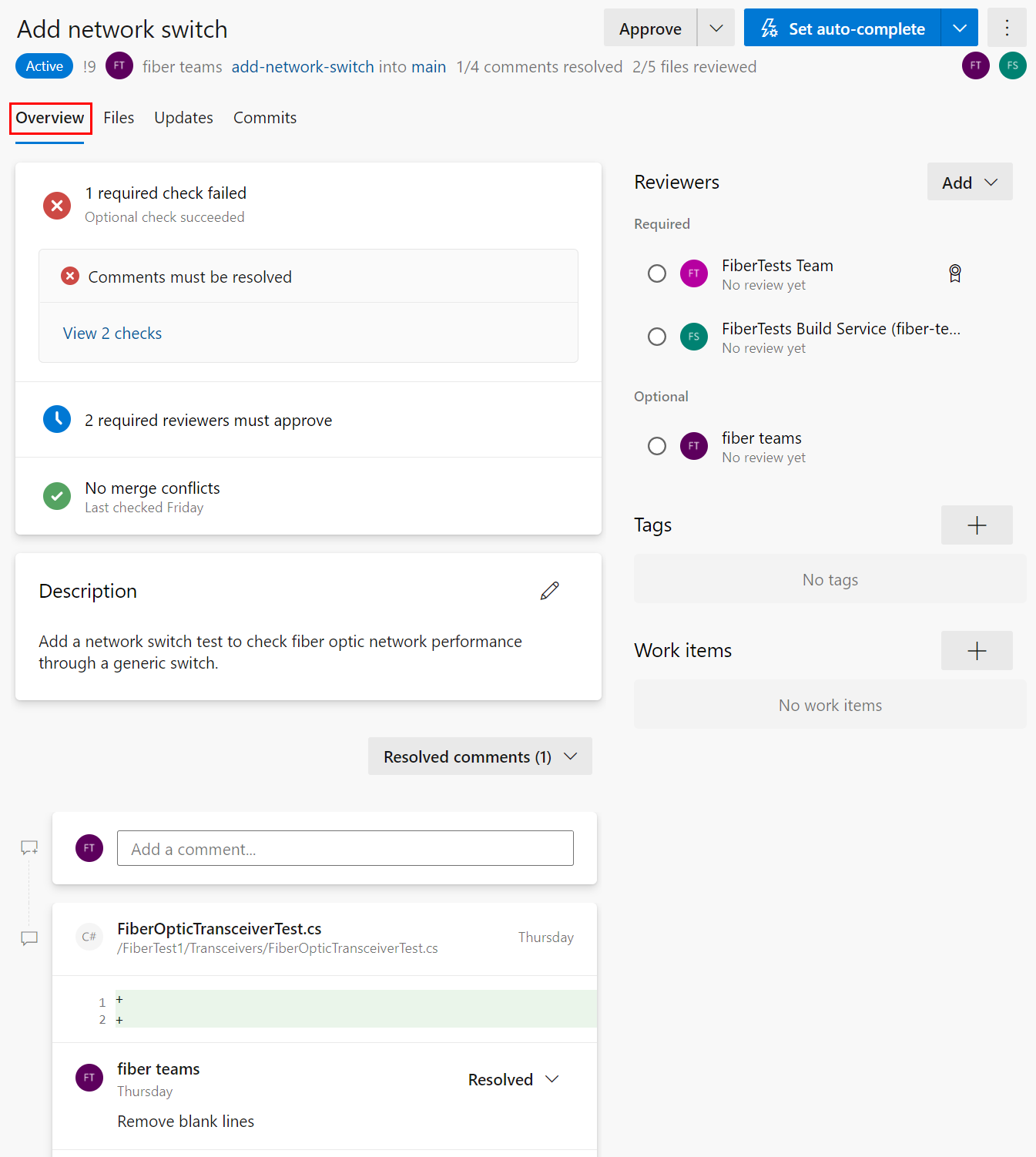Click the new comment thread icon in margin
The image size is (1036, 1157).
coord(28,847)
